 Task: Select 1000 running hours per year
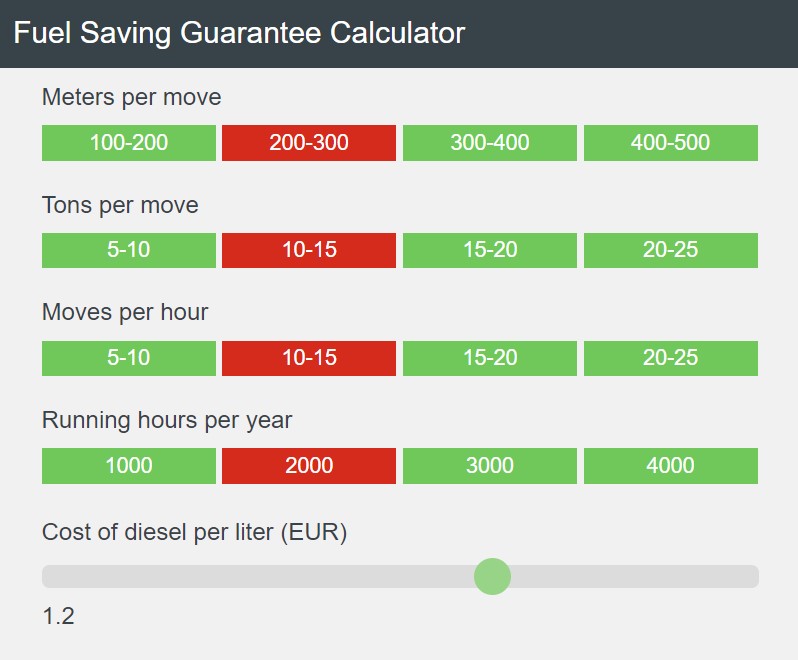click(129, 466)
